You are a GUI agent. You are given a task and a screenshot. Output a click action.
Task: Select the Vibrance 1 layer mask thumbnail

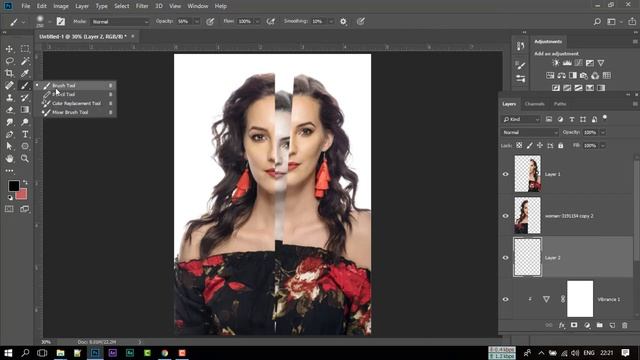tap(580, 299)
